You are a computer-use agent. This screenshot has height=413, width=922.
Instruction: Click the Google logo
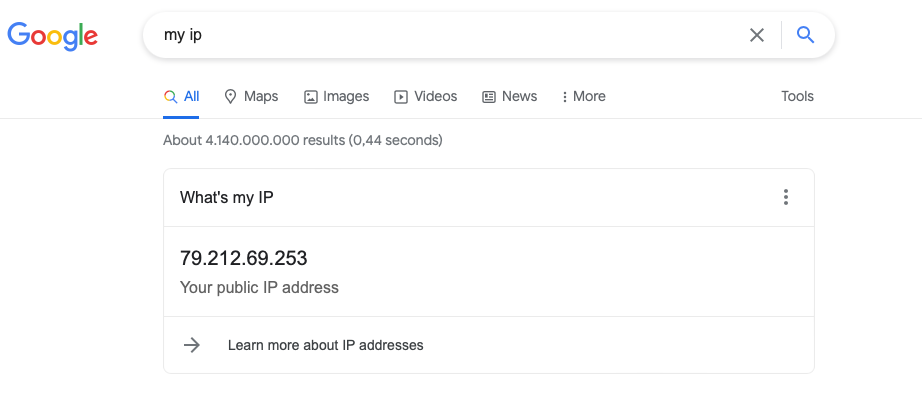(52, 36)
